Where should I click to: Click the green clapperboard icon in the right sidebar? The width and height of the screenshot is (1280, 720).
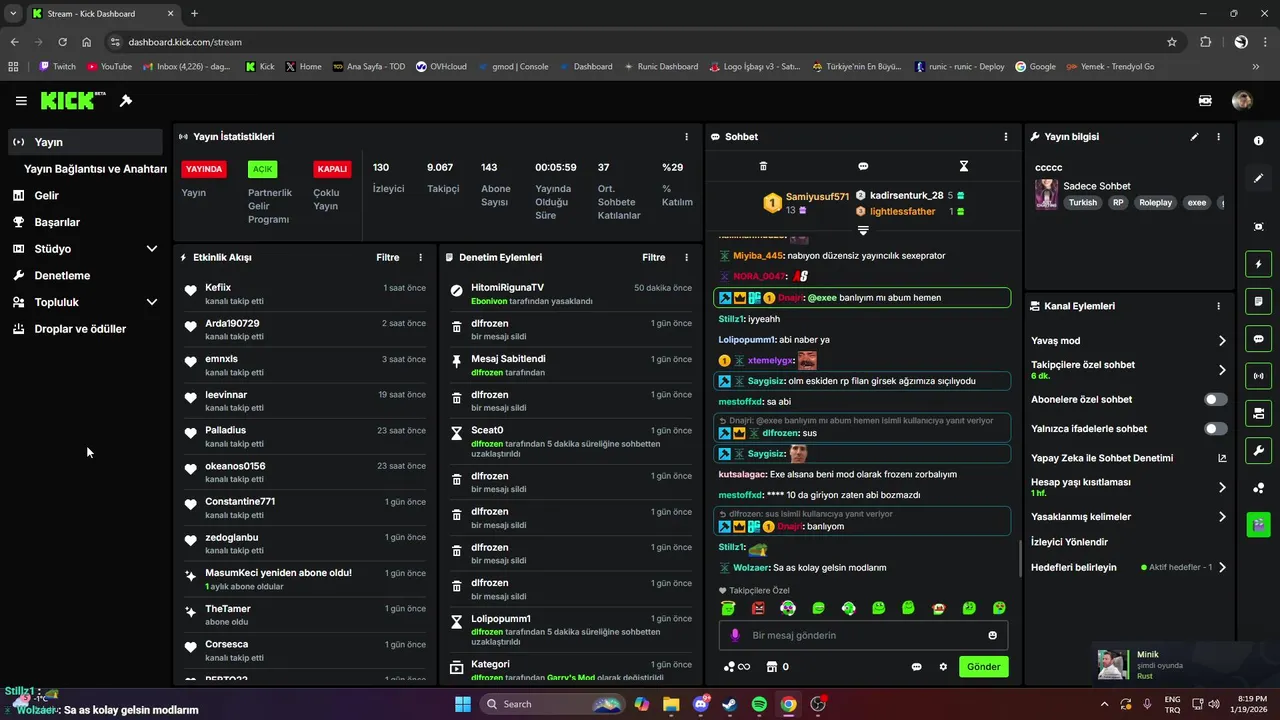(1258, 524)
